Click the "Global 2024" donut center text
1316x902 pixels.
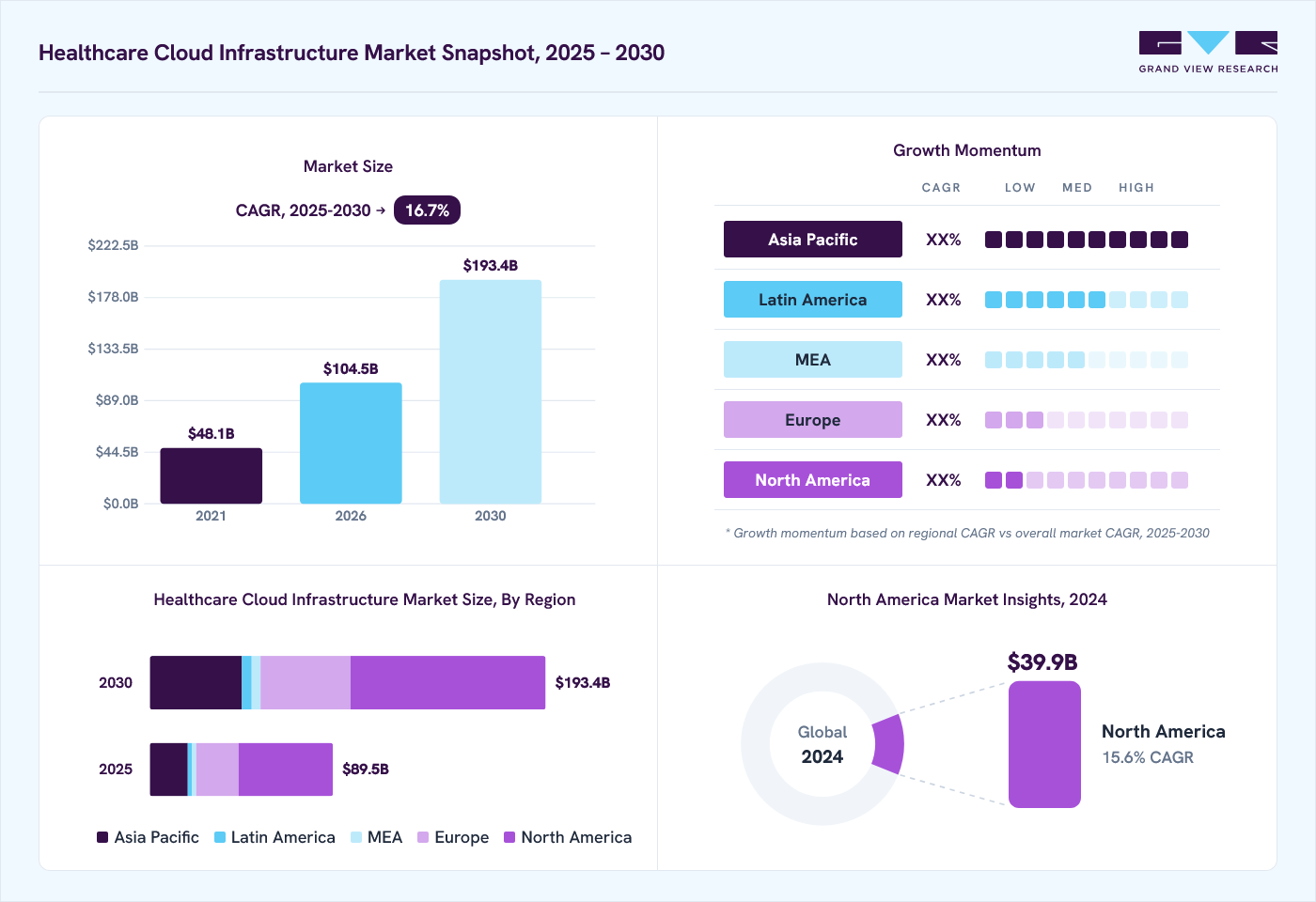coord(822,744)
